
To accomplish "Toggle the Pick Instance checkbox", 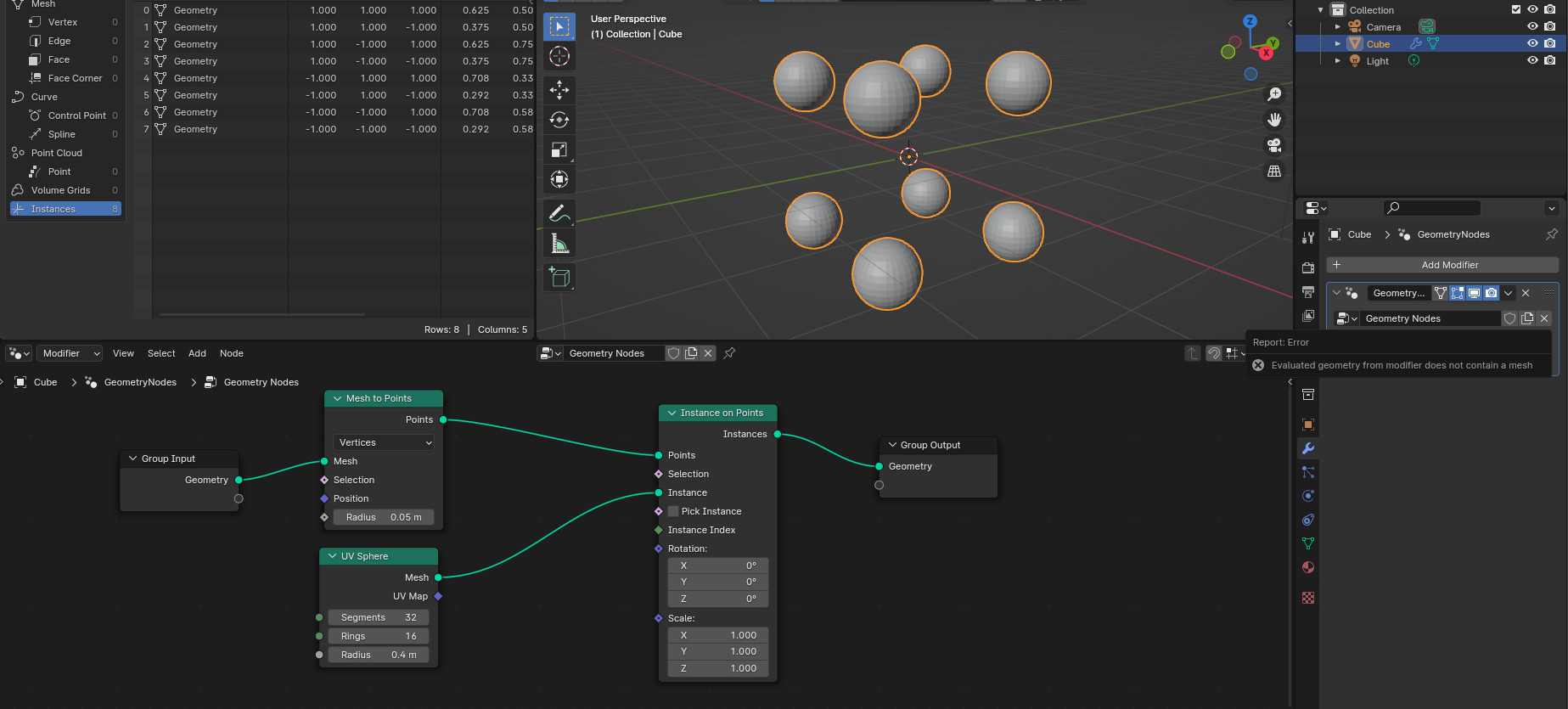I will (673, 511).
